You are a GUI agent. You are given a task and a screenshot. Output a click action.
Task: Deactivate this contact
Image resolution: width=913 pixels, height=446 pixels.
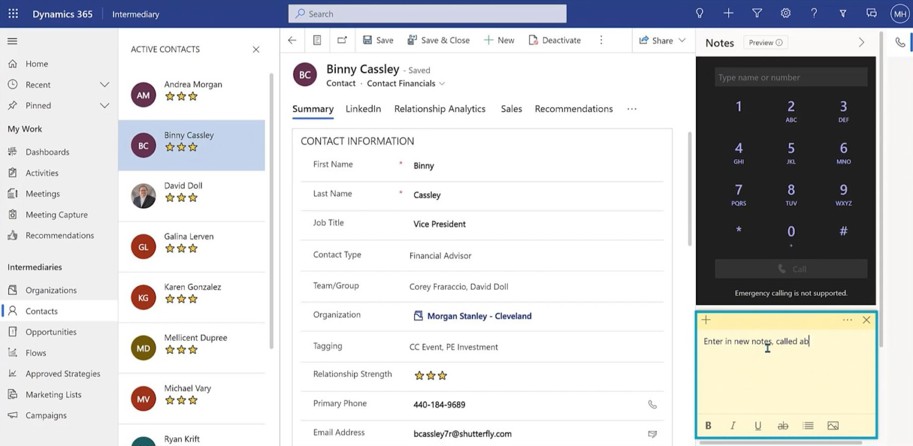pos(554,40)
